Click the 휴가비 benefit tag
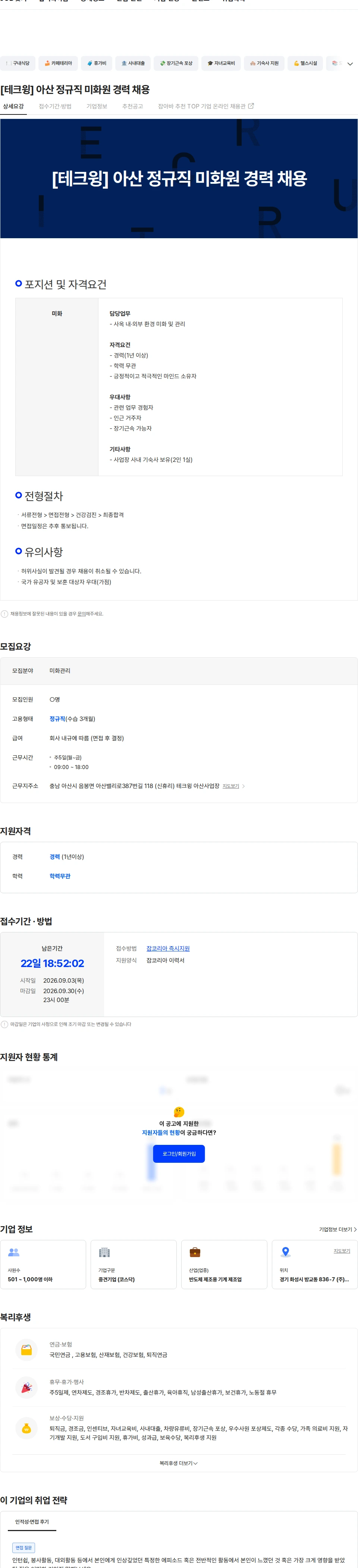Screen dimensions: 358x1568 coord(96,63)
